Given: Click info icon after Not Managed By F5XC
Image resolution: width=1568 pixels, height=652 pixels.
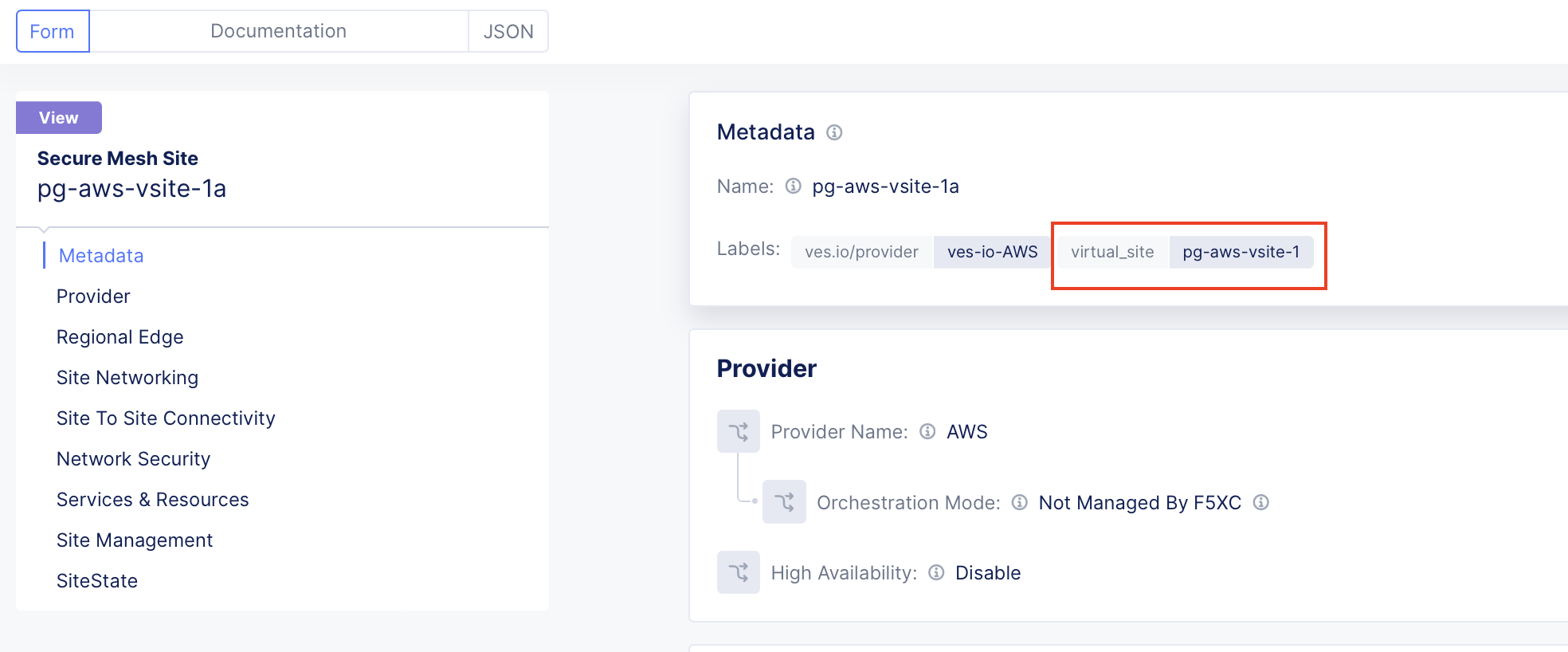Looking at the screenshot, I should [1260, 502].
